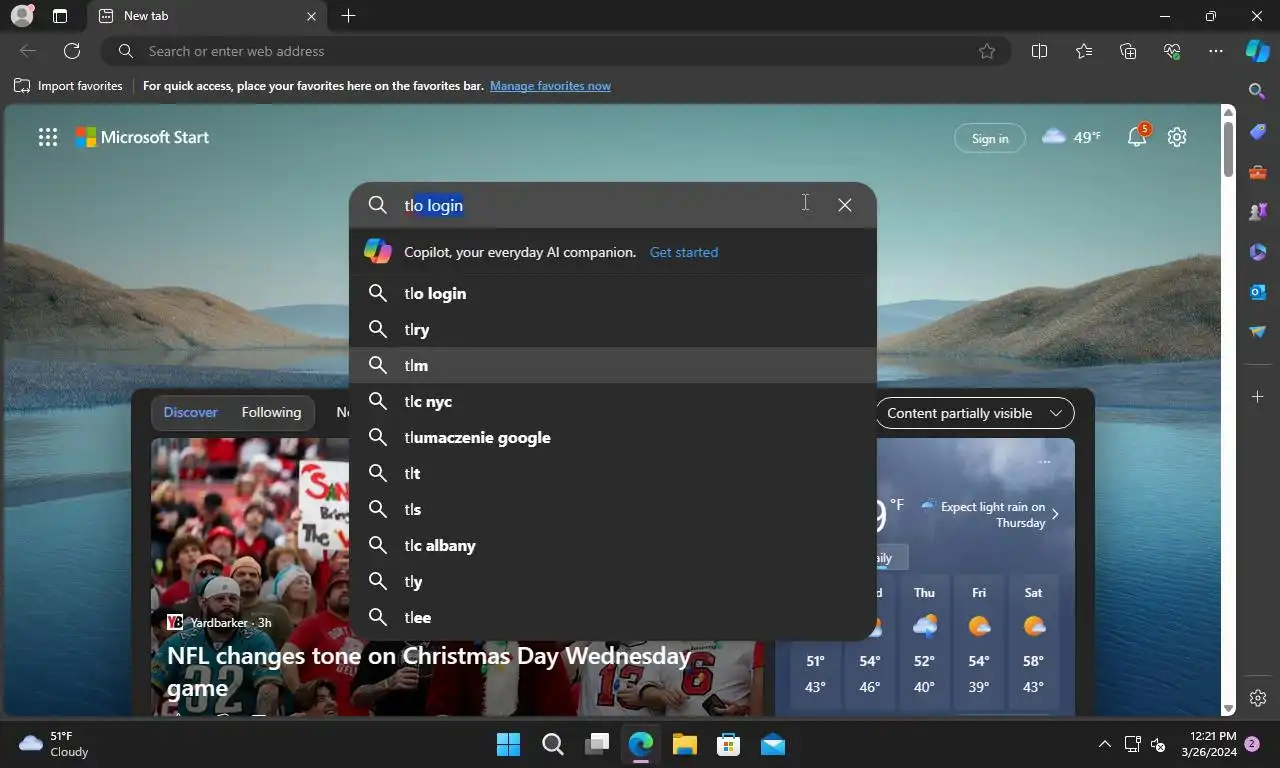Open sidebar Games chess icon
The height and width of the screenshot is (768, 1280).
[x=1258, y=212]
